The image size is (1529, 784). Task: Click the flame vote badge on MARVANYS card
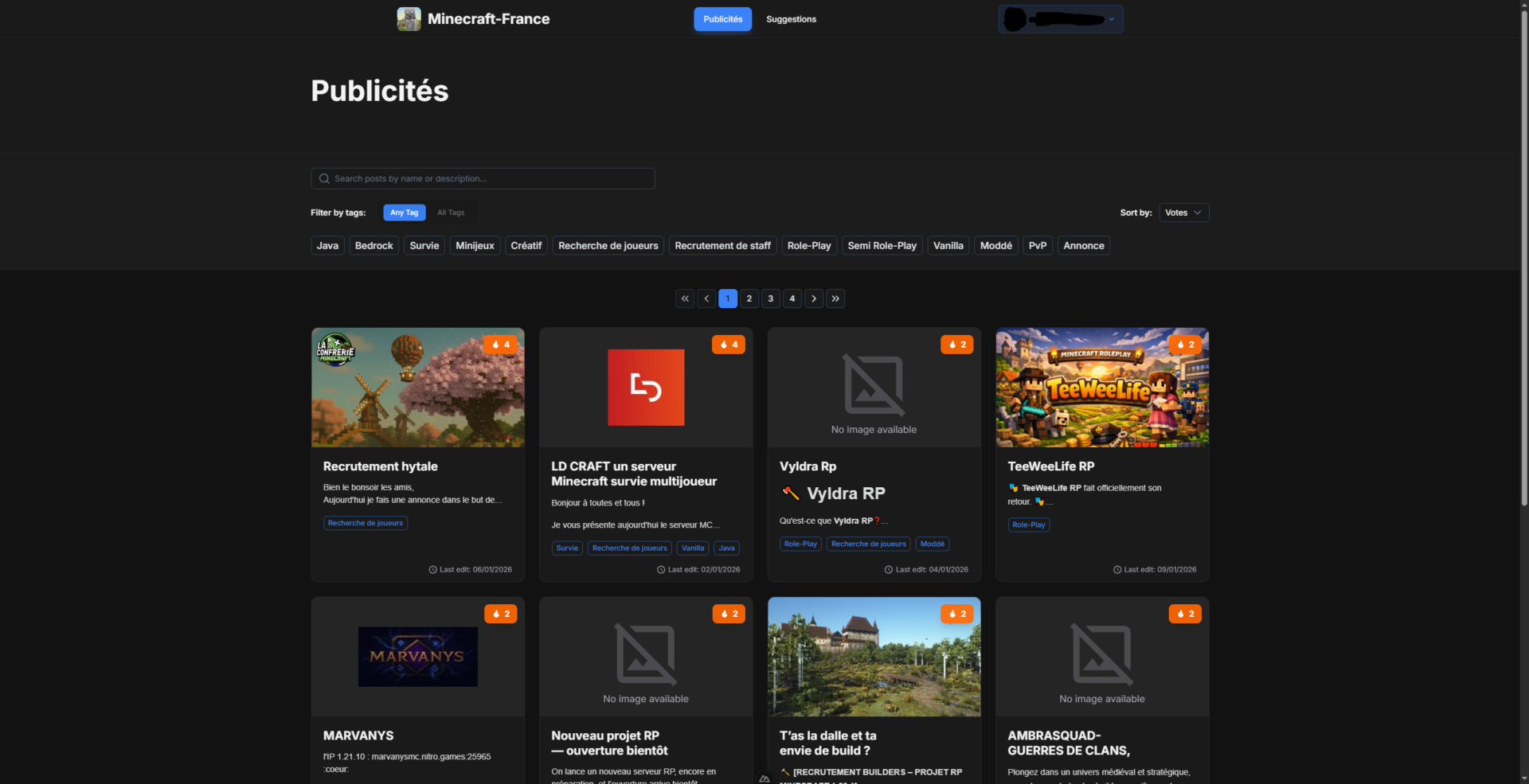click(500, 614)
